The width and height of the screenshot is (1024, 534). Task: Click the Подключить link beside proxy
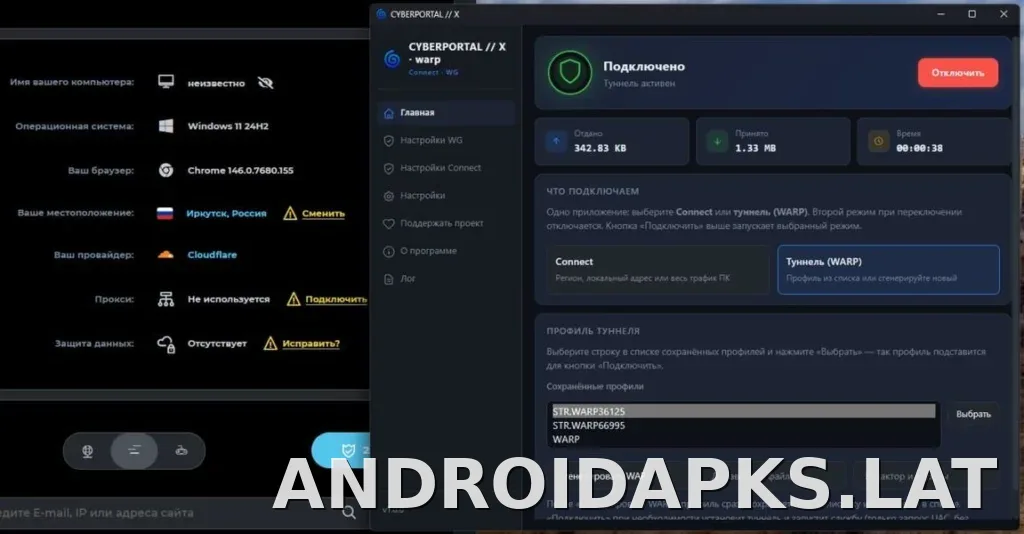click(x=336, y=299)
